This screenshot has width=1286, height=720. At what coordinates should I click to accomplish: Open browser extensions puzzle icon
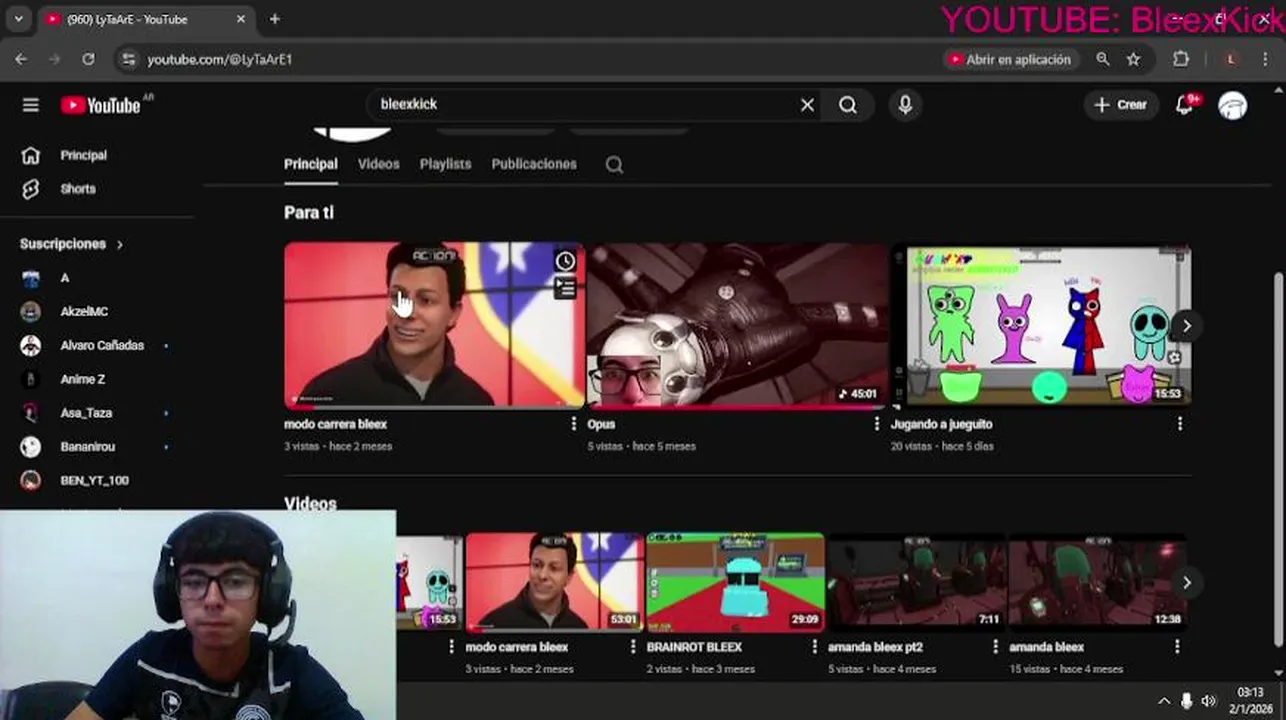point(1181,60)
